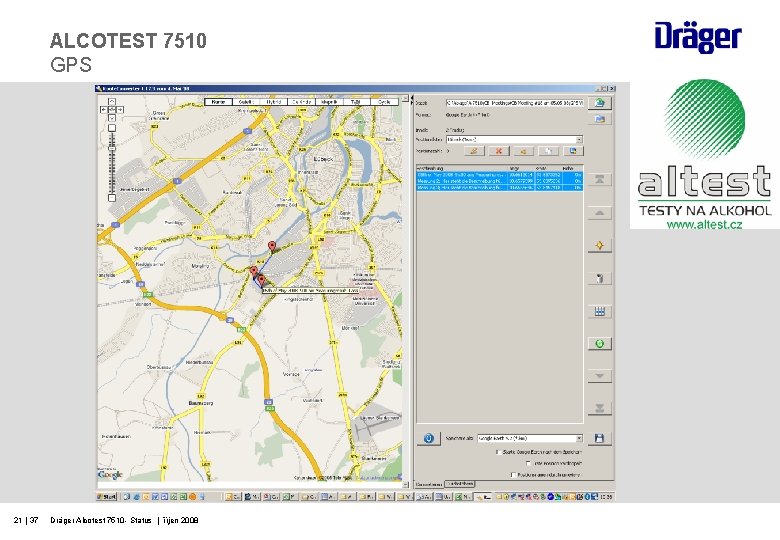The image size is (780, 540).
Task: Click the Beschreibung column header
Action: coord(462,169)
